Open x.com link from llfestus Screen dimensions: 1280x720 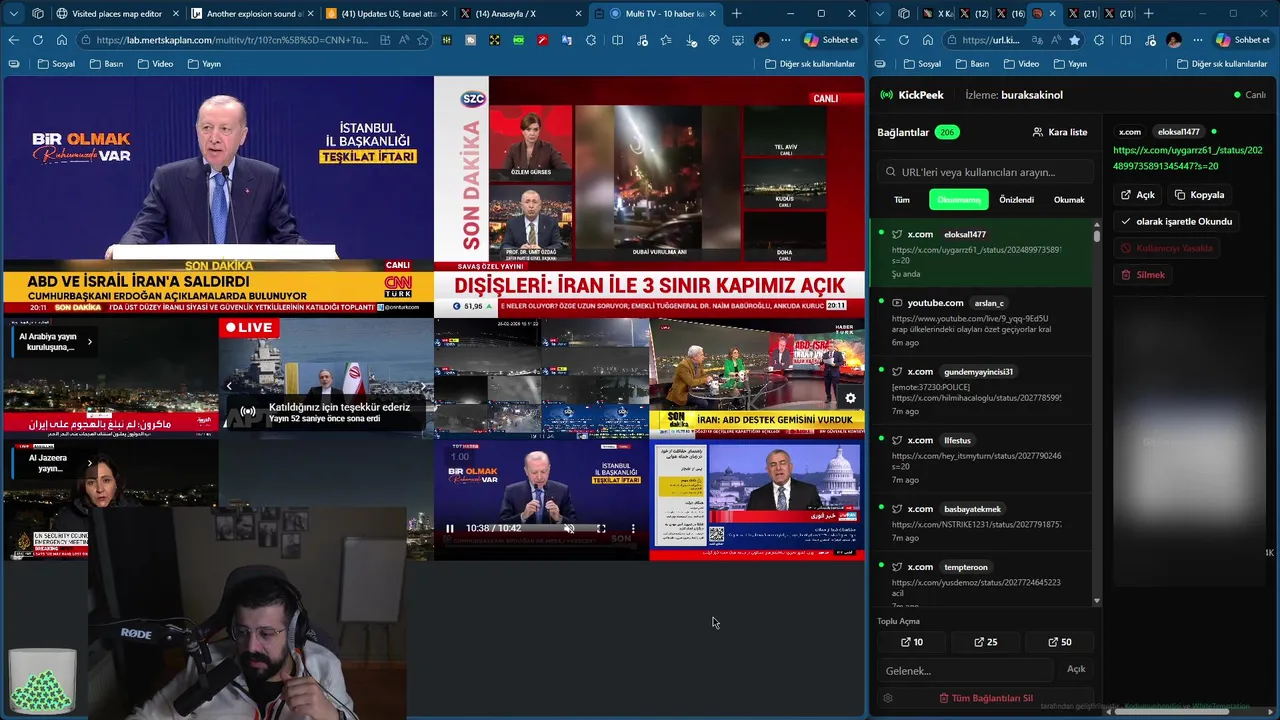pos(981,460)
